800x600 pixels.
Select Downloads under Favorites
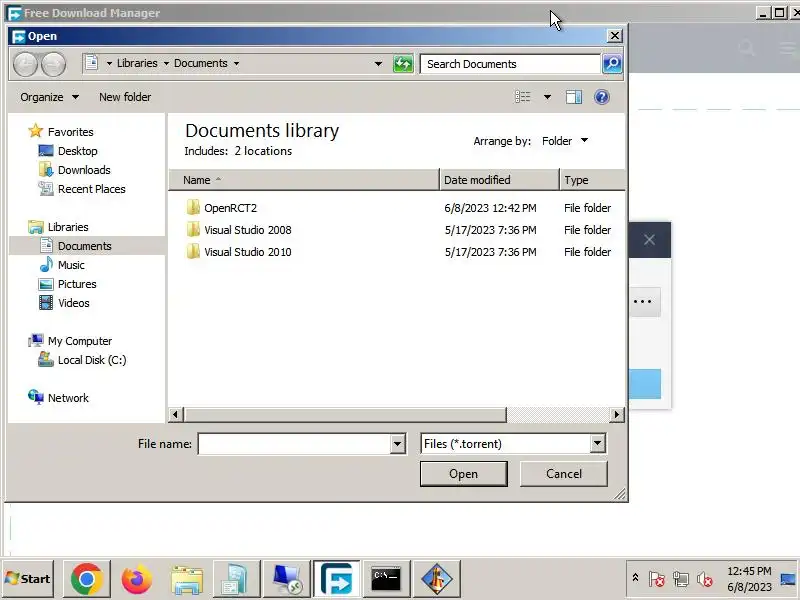tap(84, 170)
